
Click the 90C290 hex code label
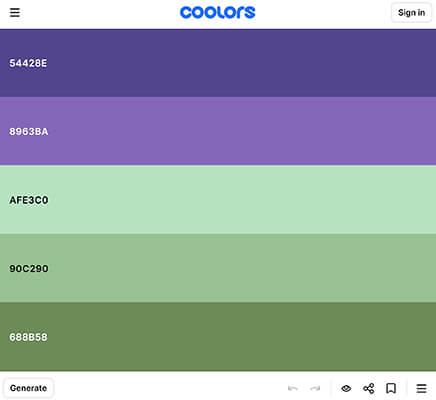click(29, 268)
